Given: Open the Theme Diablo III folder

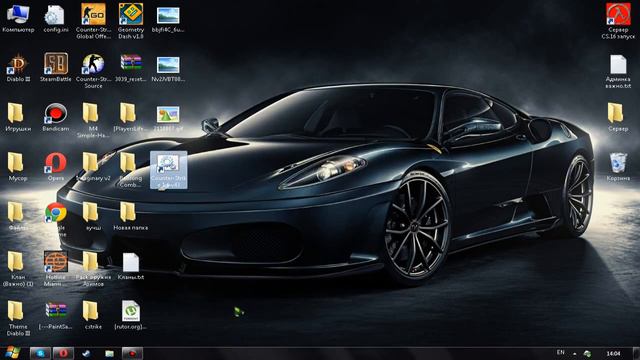Looking at the screenshot, I should [x=18, y=318].
